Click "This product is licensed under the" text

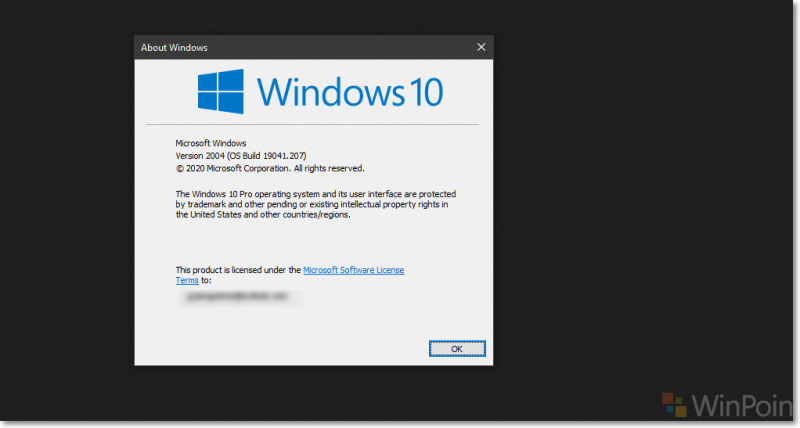pyautogui.click(x=238, y=270)
